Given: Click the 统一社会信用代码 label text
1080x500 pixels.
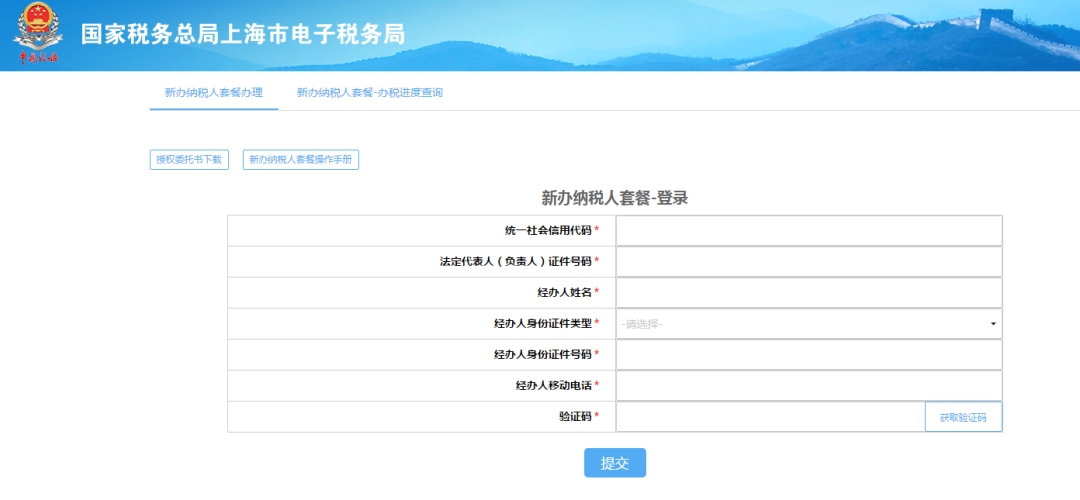Looking at the screenshot, I should pyautogui.click(x=548, y=231).
